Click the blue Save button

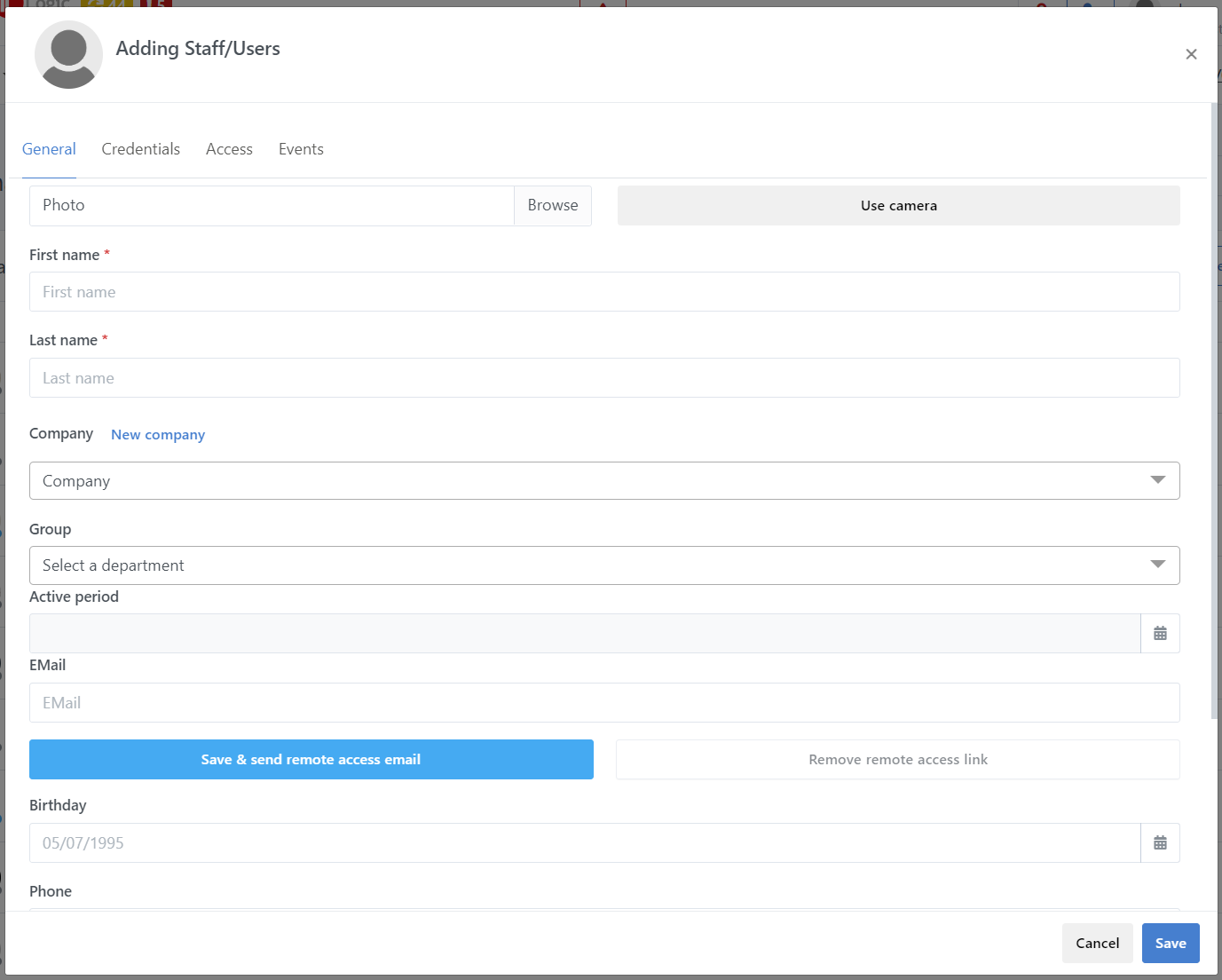pos(1170,943)
